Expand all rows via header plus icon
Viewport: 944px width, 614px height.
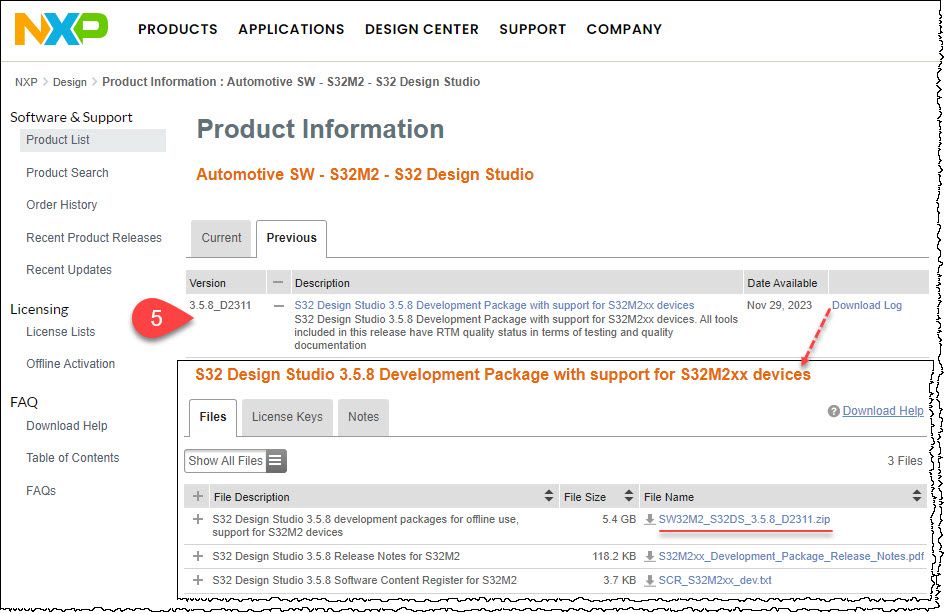point(198,496)
